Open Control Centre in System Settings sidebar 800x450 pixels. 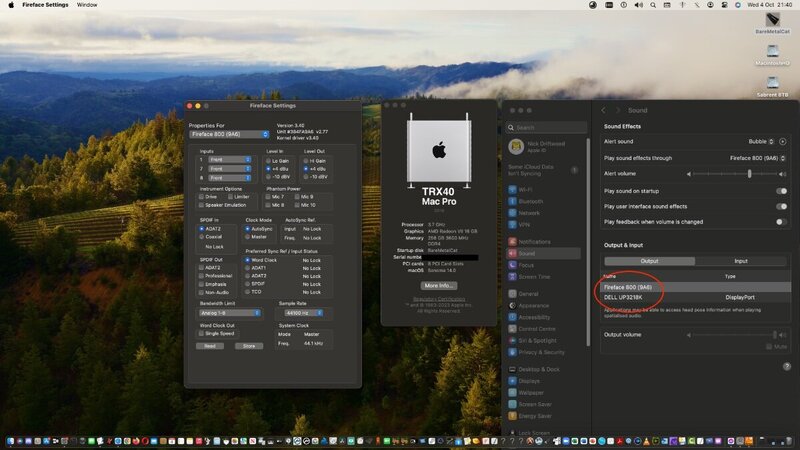532,329
